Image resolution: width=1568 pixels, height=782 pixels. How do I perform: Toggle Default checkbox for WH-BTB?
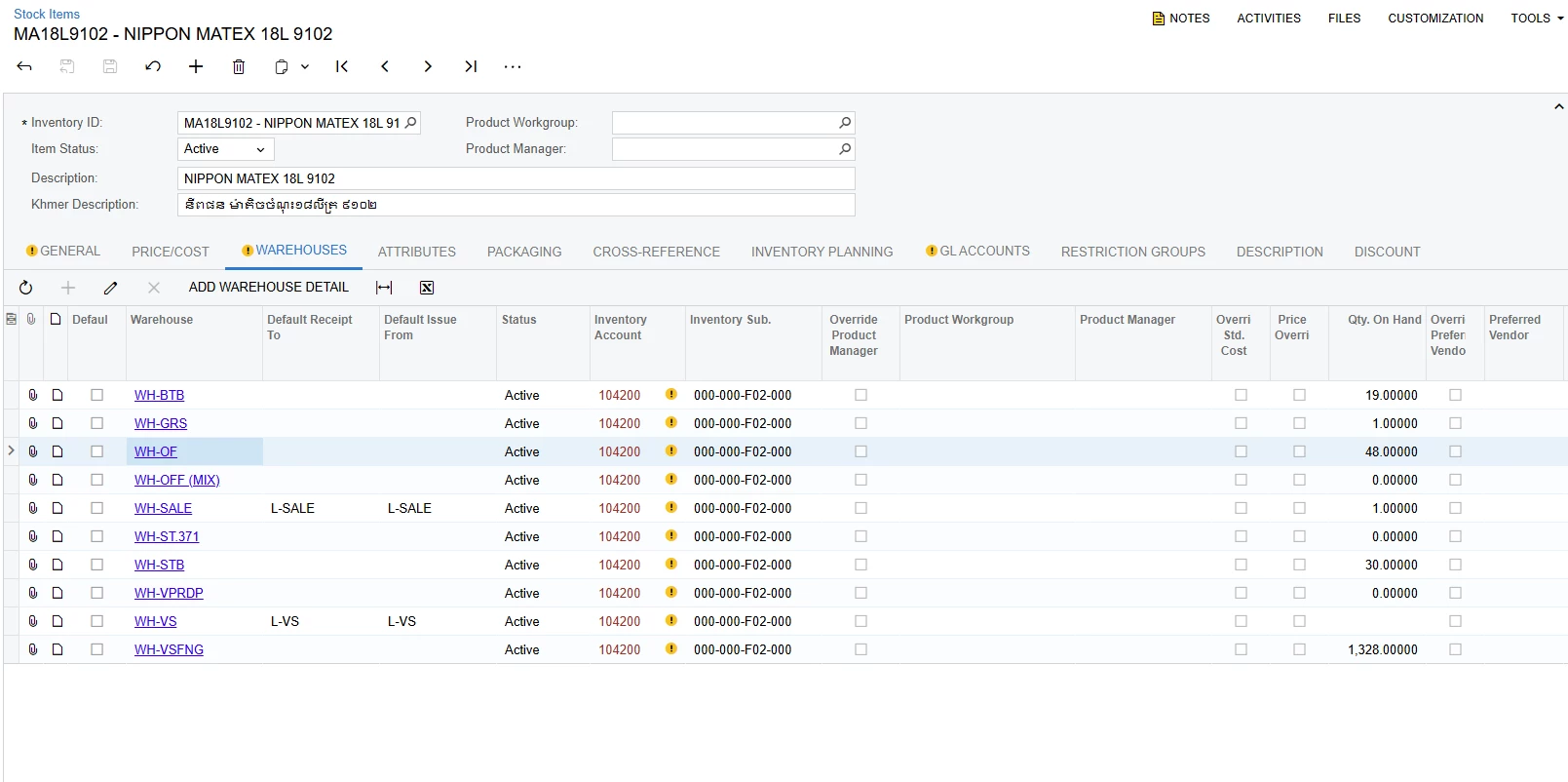tap(96, 395)
